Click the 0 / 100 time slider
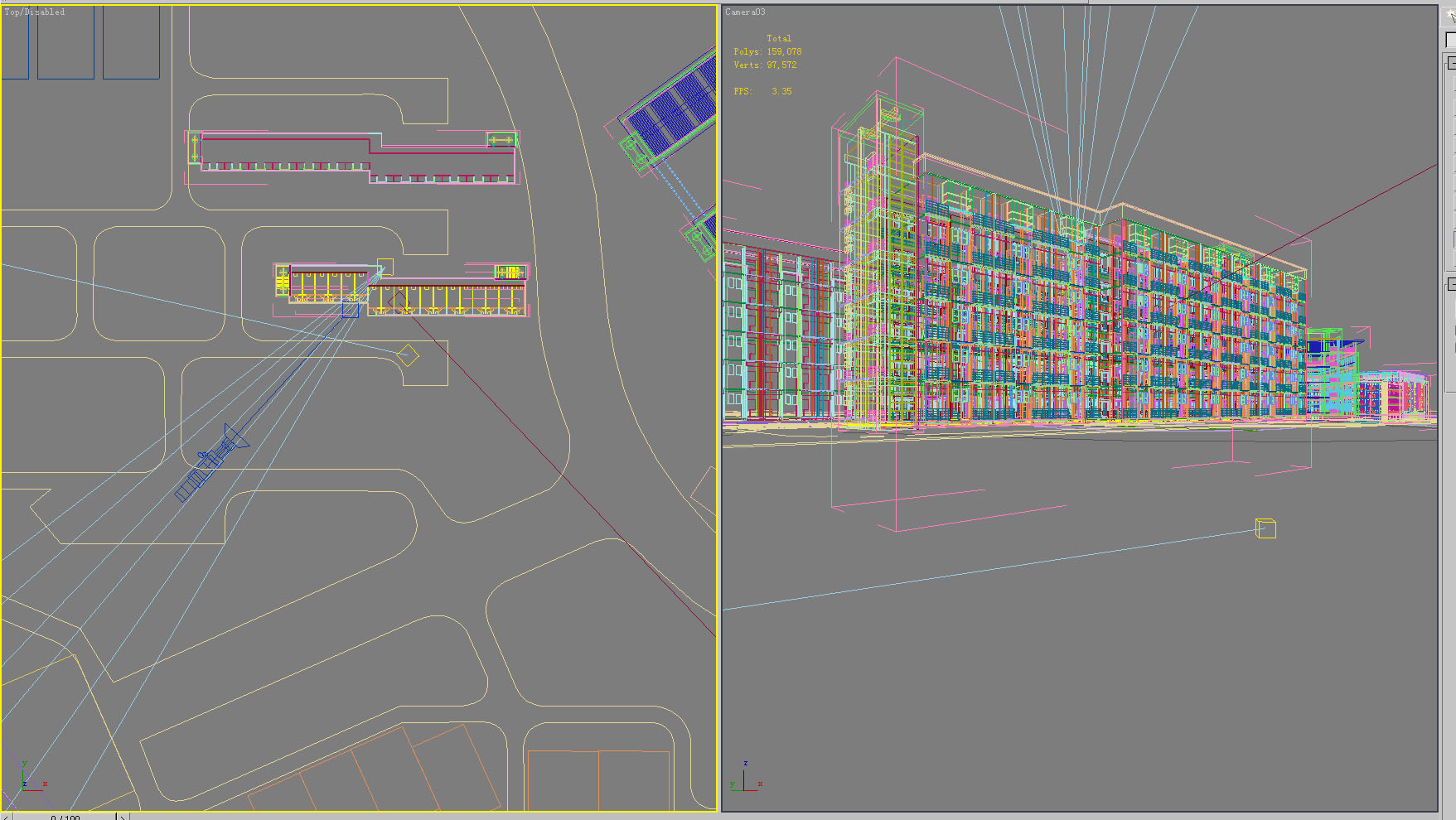 pos(65,817)
